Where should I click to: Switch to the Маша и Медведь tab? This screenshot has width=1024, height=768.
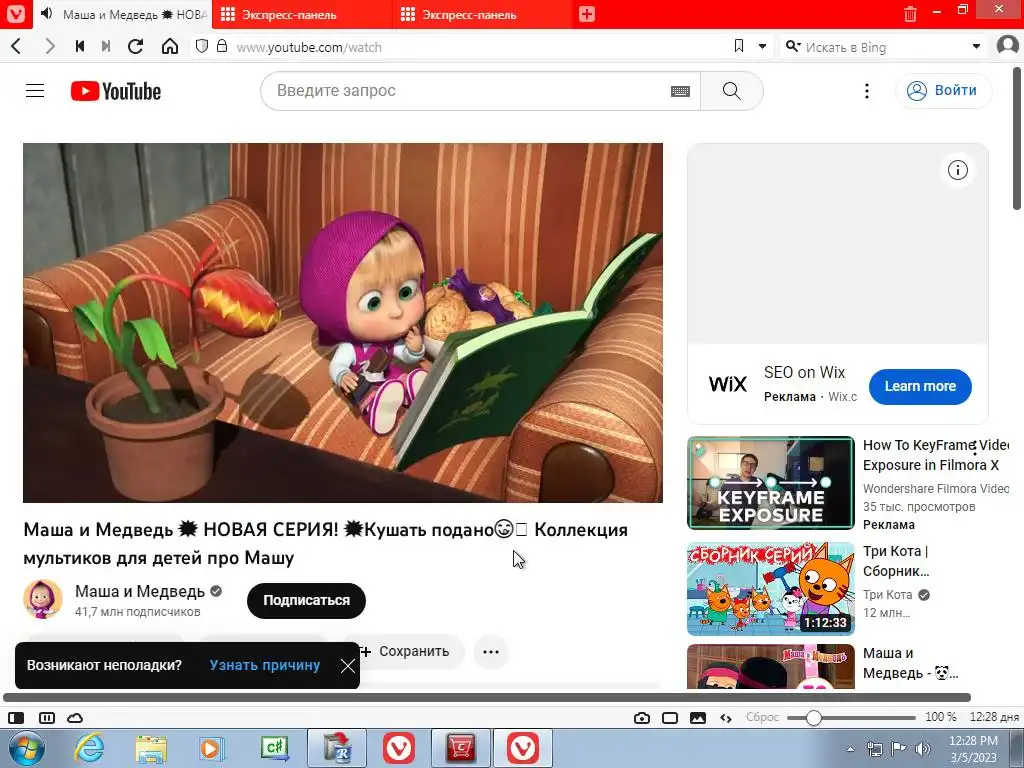coord(123,14)
